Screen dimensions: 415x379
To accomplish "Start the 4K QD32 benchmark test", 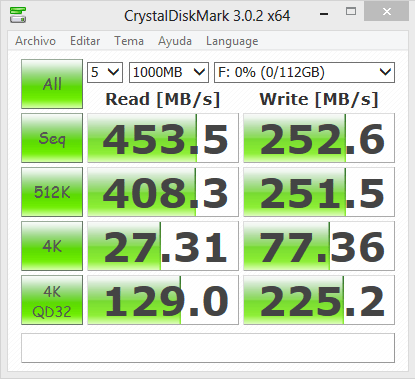I will 52,300.
